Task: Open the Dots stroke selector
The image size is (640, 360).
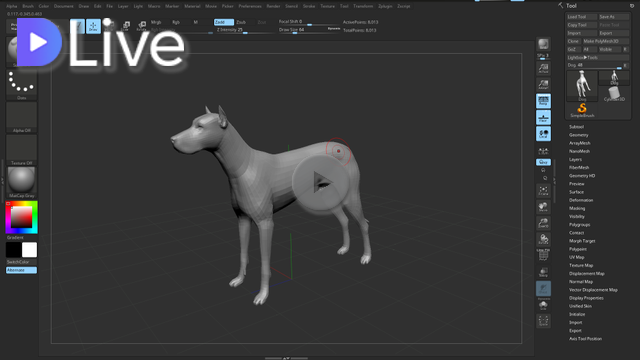Action: [x=22, y=84]
